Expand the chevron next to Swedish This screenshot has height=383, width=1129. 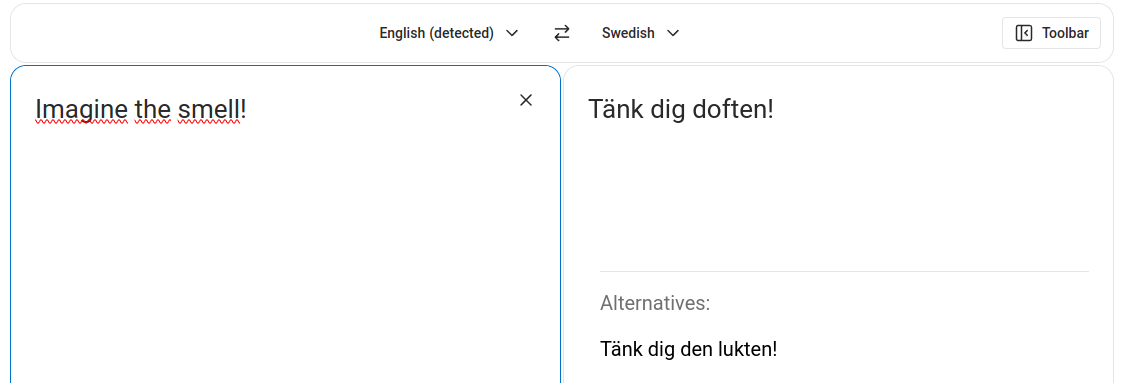(673, 33)
